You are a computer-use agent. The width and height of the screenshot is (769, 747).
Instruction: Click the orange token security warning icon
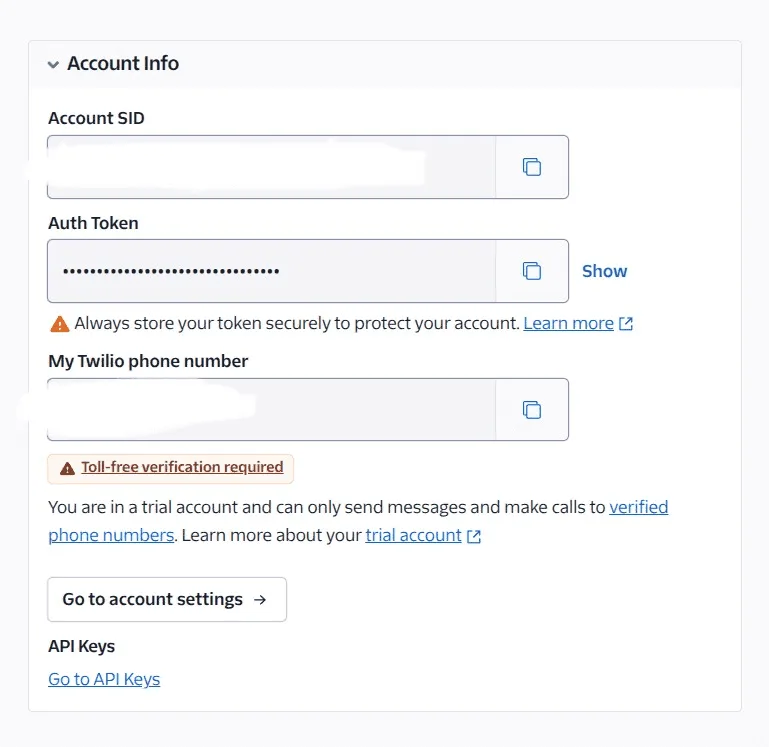click(x=60, y=324)
